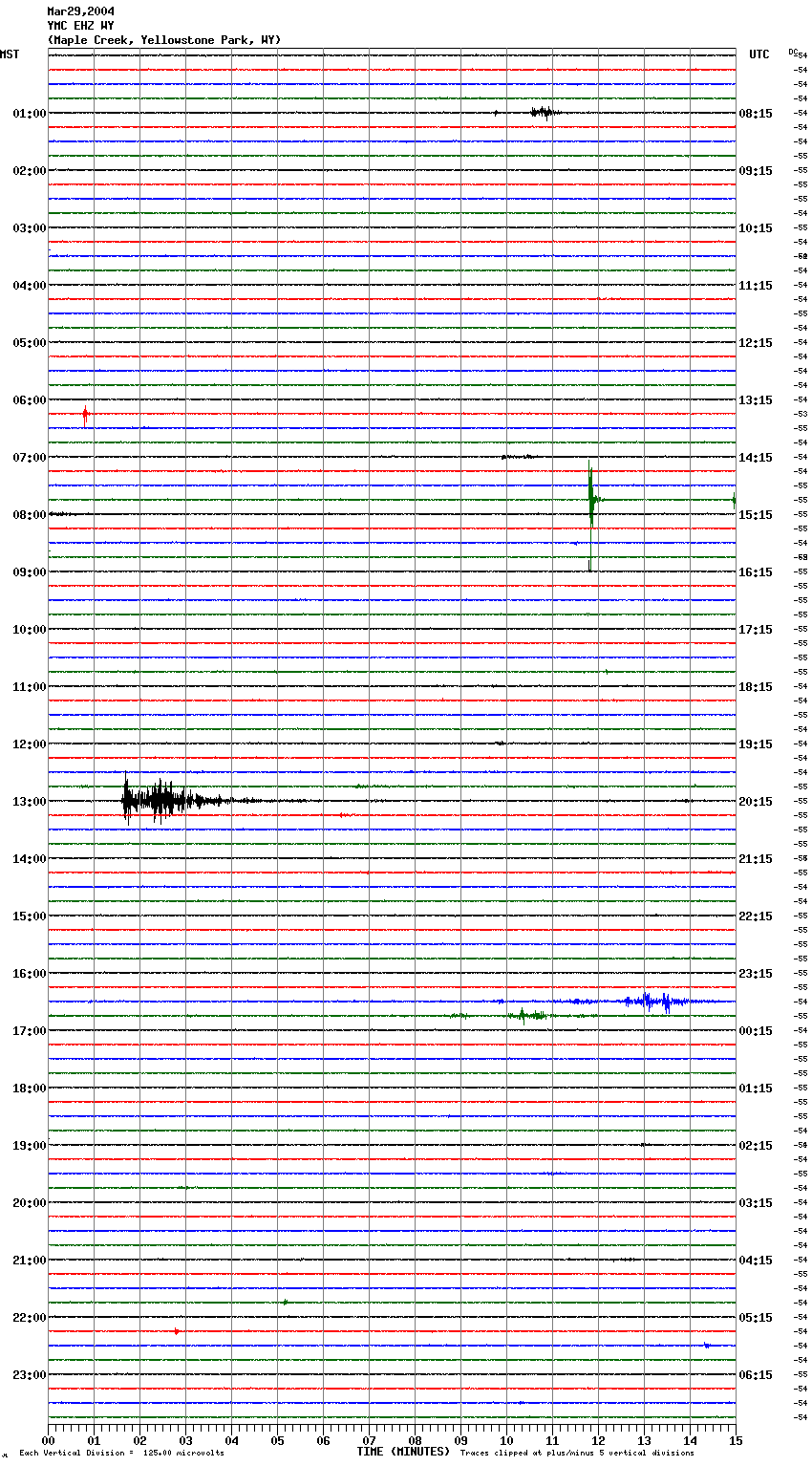Select the 01:00 MST time label

tap(30, 114)
